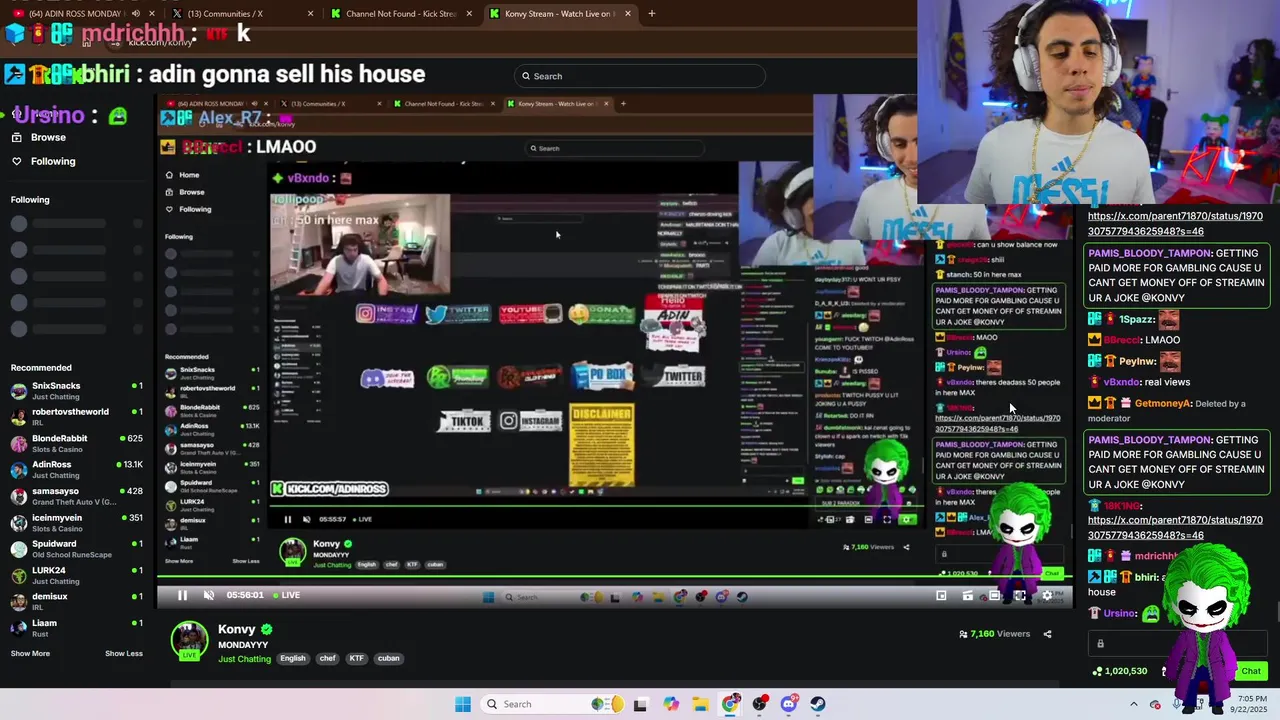Select the cuban tag
The image size is (1280, 720).
[389, 658]
